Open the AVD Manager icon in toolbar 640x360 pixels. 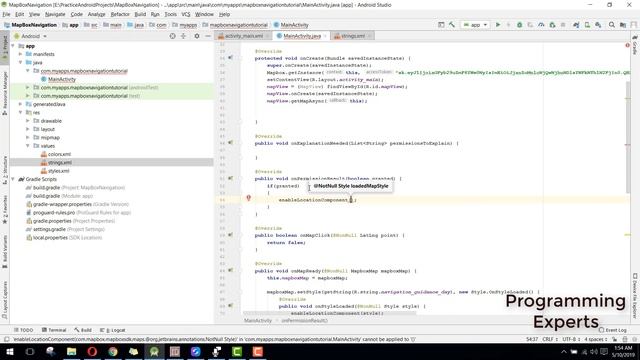[x=587, y=25]
